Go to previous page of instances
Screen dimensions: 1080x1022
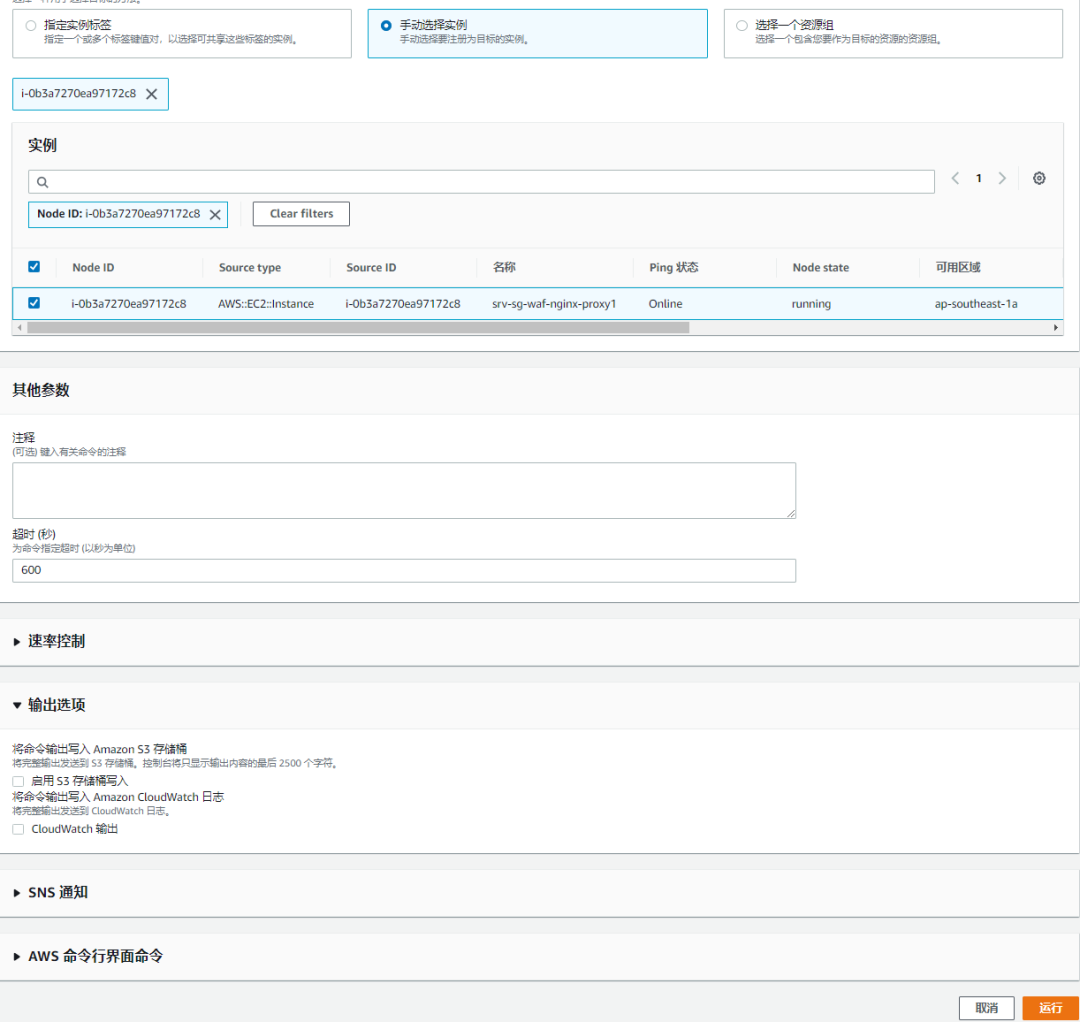(x=955, y=179)
